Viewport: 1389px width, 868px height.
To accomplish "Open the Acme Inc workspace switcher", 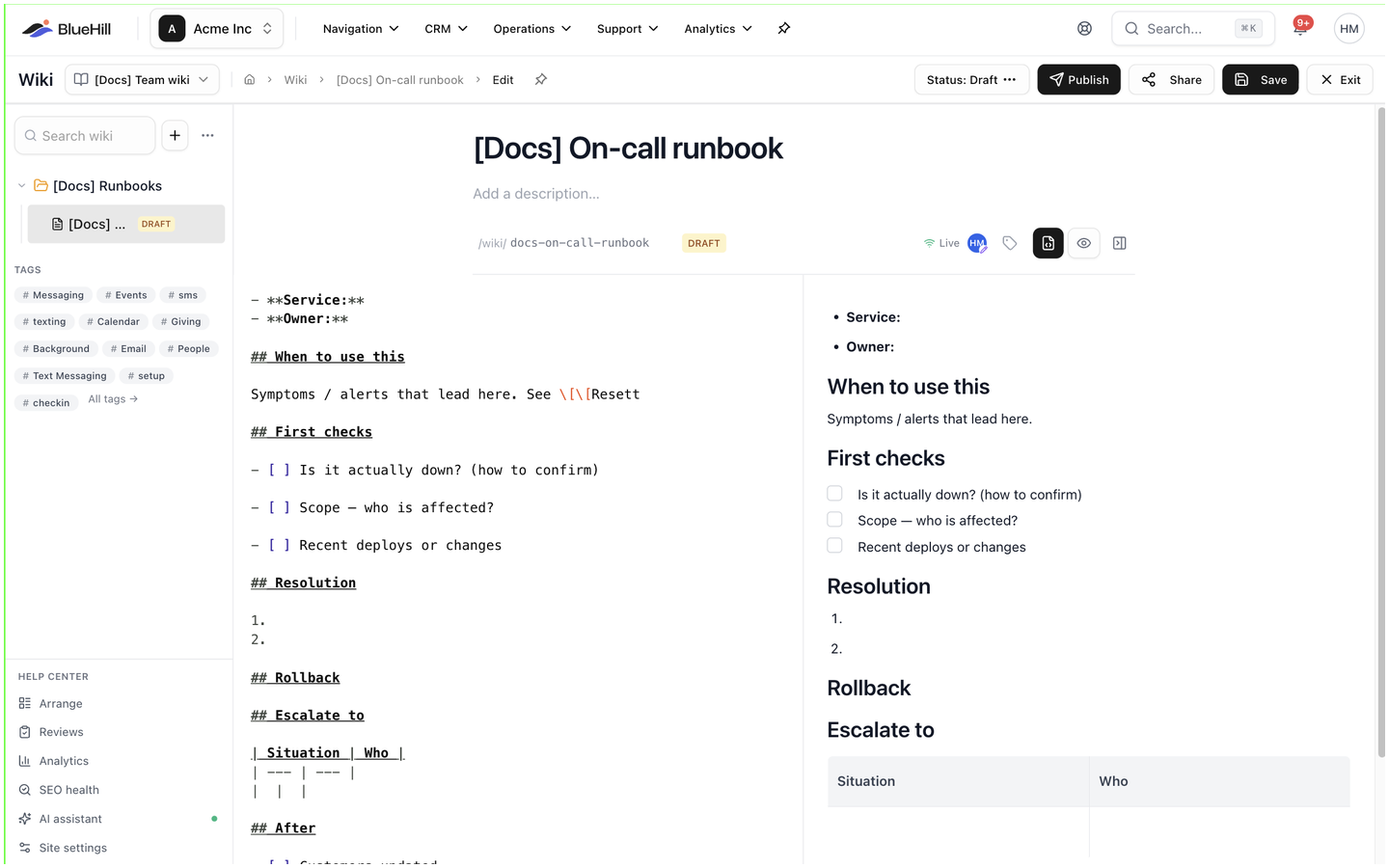I will (x=217, y=29).
